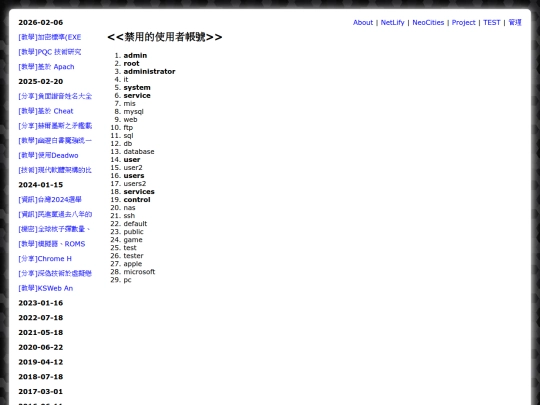Screen dimensions: 540x405
Task: Select the 'mysql' list entry
Action: [134, 112]
